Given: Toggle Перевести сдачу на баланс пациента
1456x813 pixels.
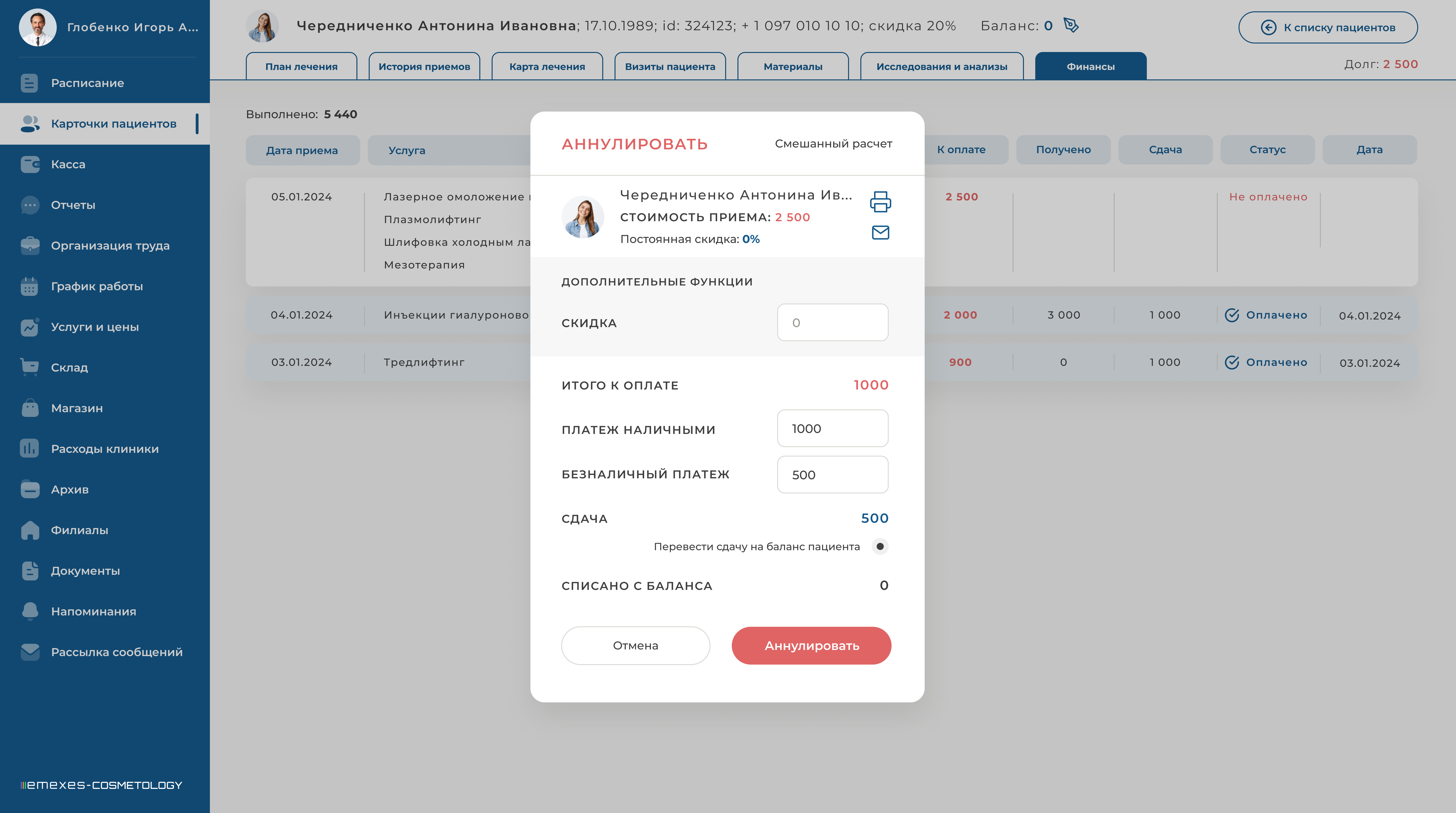Looking at the screenshot, I should [x=880, y=546].
